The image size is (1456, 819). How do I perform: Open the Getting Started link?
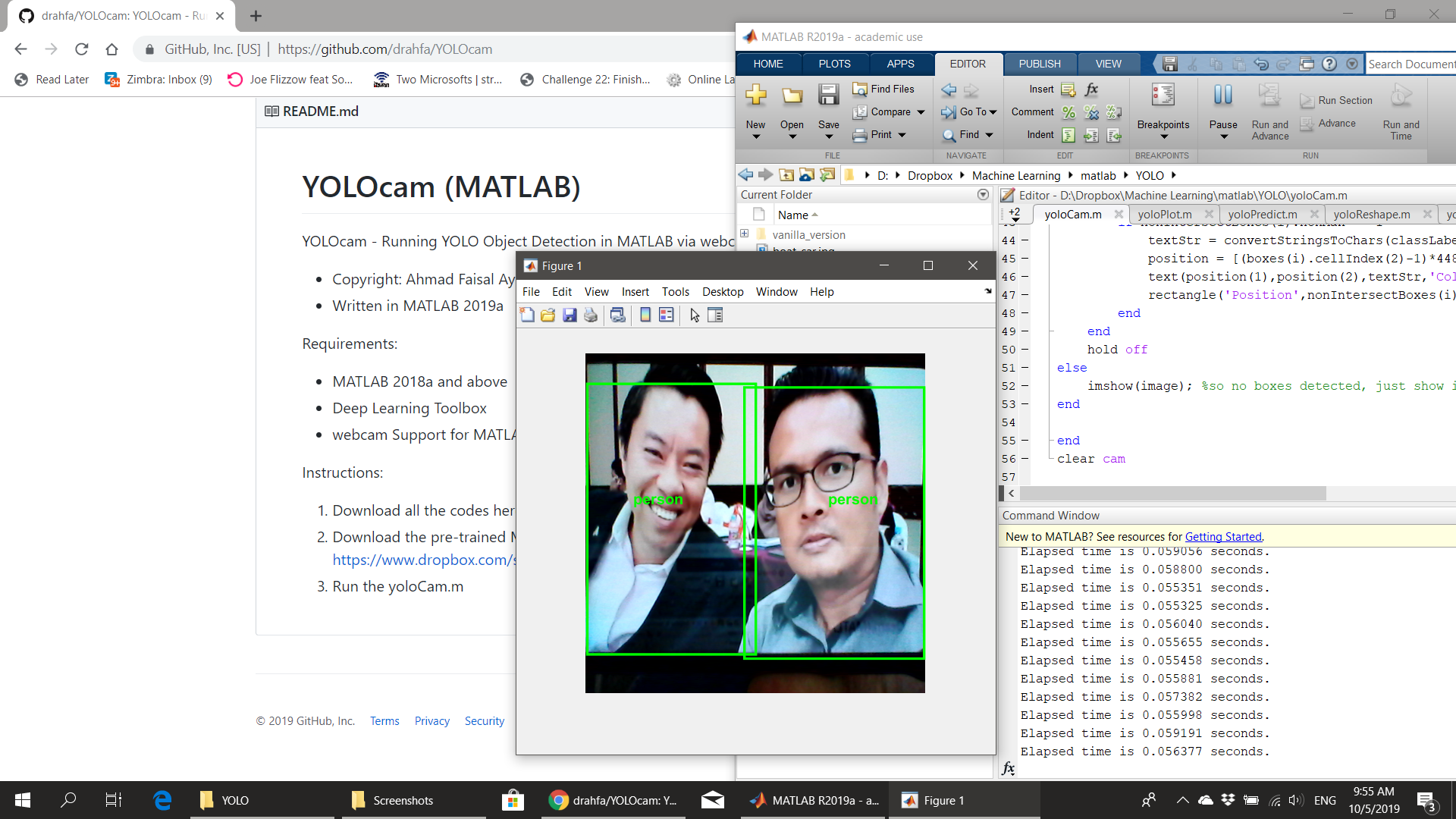point(1222,537)
